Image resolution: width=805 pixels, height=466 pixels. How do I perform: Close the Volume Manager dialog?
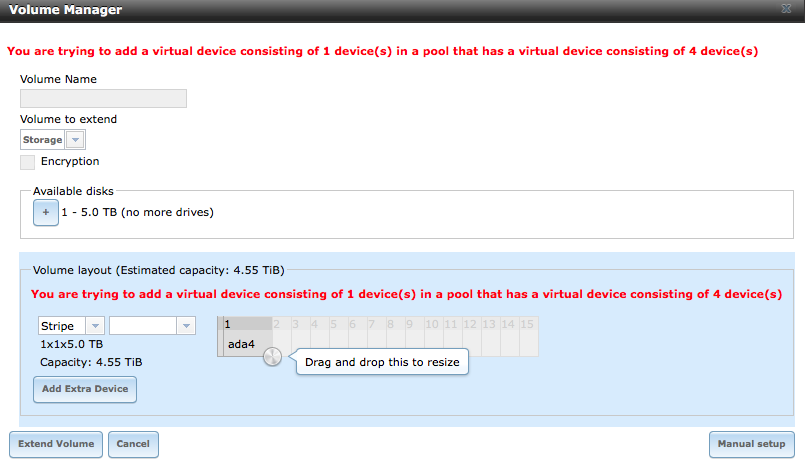coord(786,9)
